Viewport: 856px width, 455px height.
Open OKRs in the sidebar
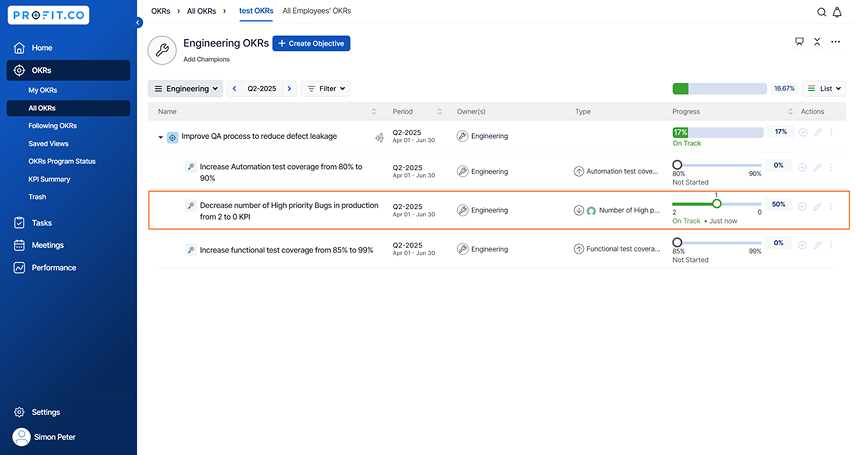(68, 70)
